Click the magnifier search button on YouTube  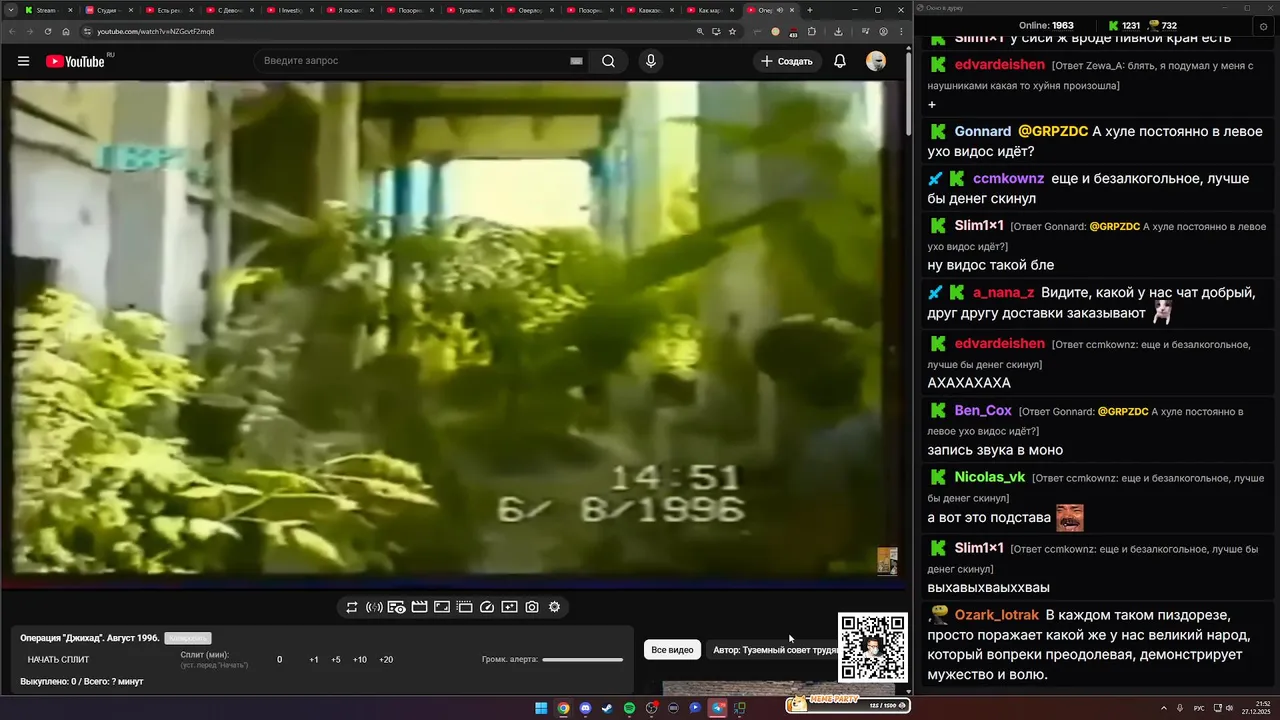pos(608,61)
